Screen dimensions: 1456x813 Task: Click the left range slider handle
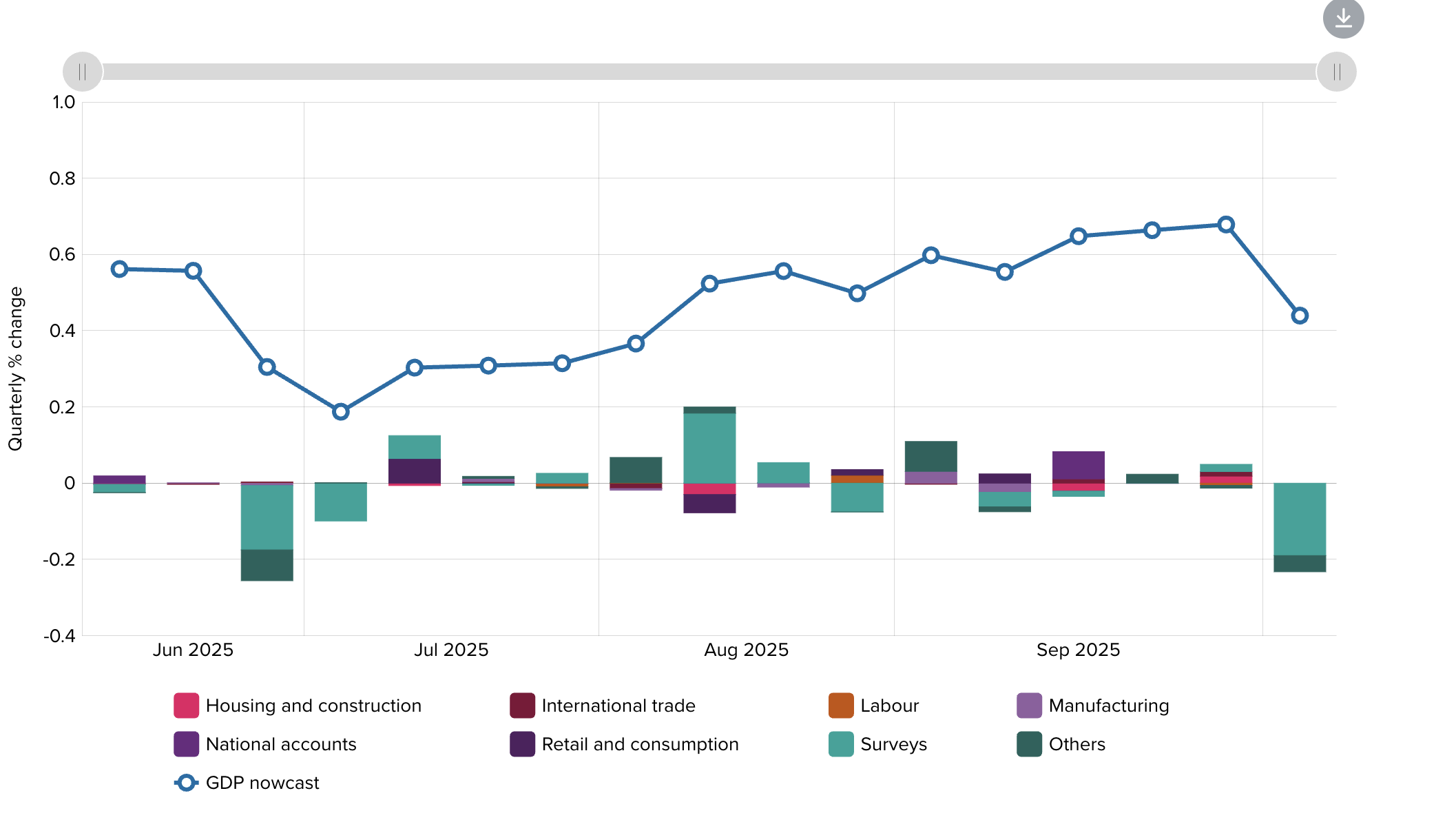pos(83,72)
